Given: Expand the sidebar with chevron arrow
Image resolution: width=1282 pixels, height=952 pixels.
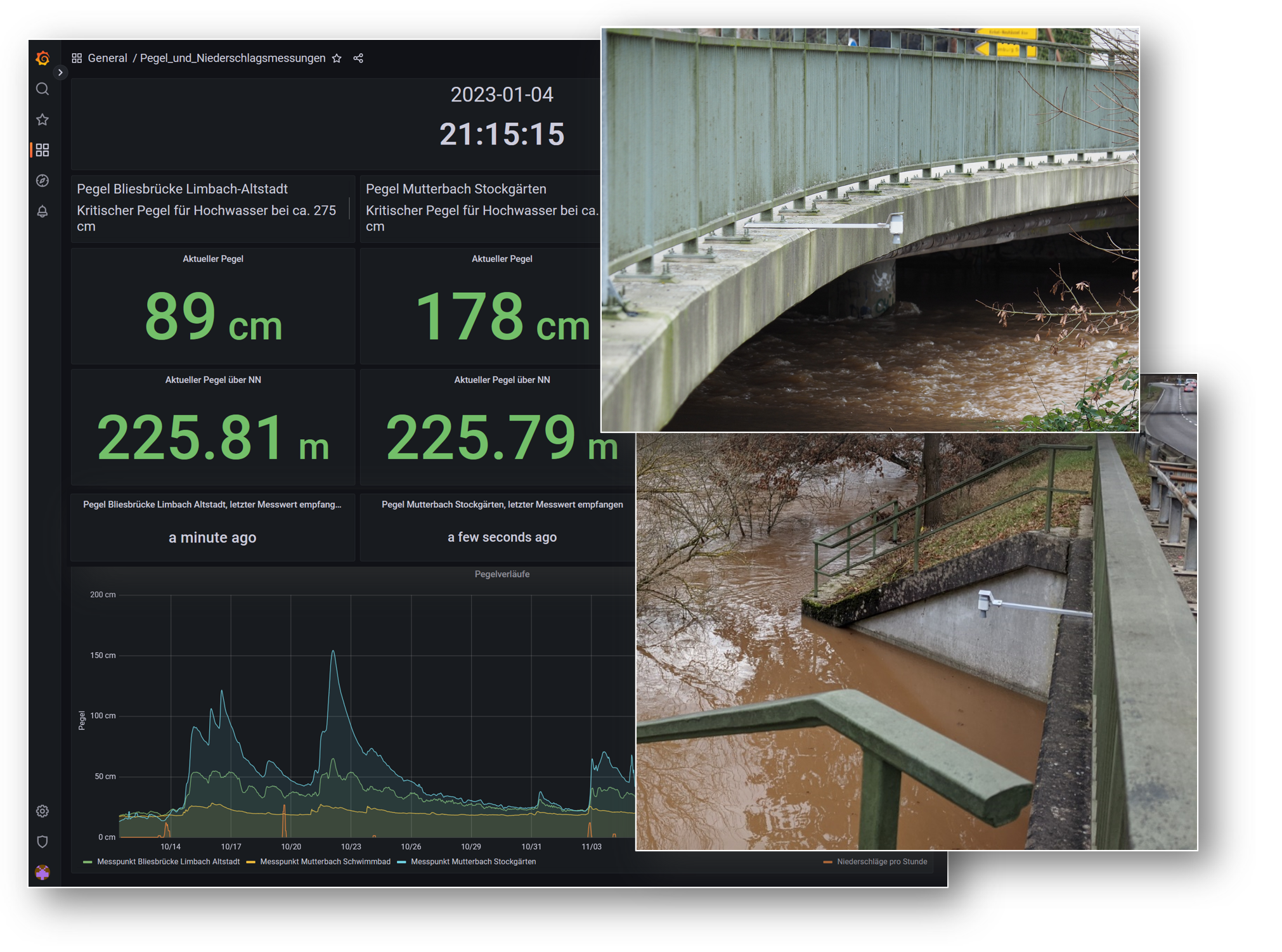Looking at the screenshot, I should pos(60,72).
